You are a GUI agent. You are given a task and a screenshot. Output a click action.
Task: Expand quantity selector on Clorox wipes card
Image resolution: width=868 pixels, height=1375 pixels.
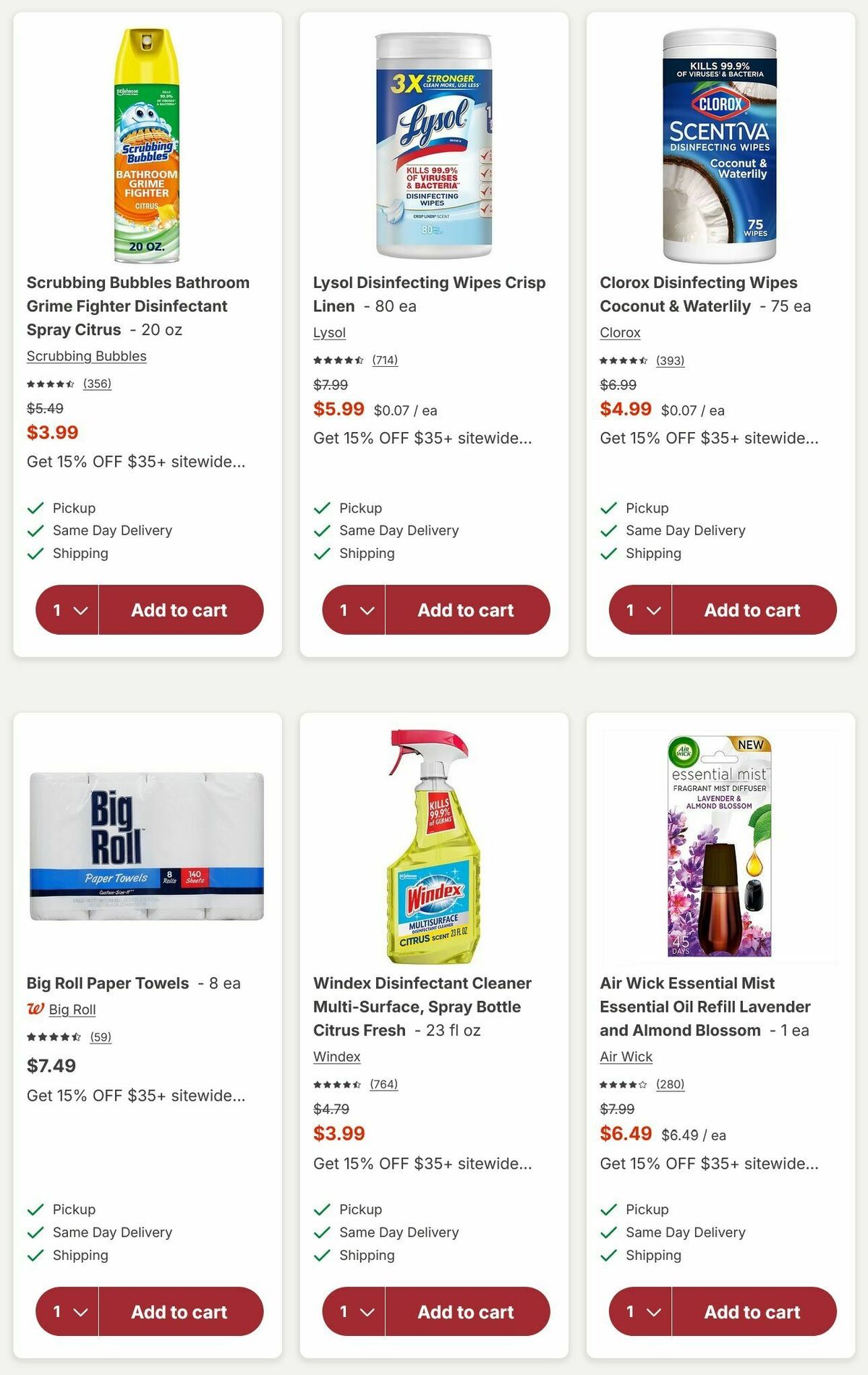640,610
